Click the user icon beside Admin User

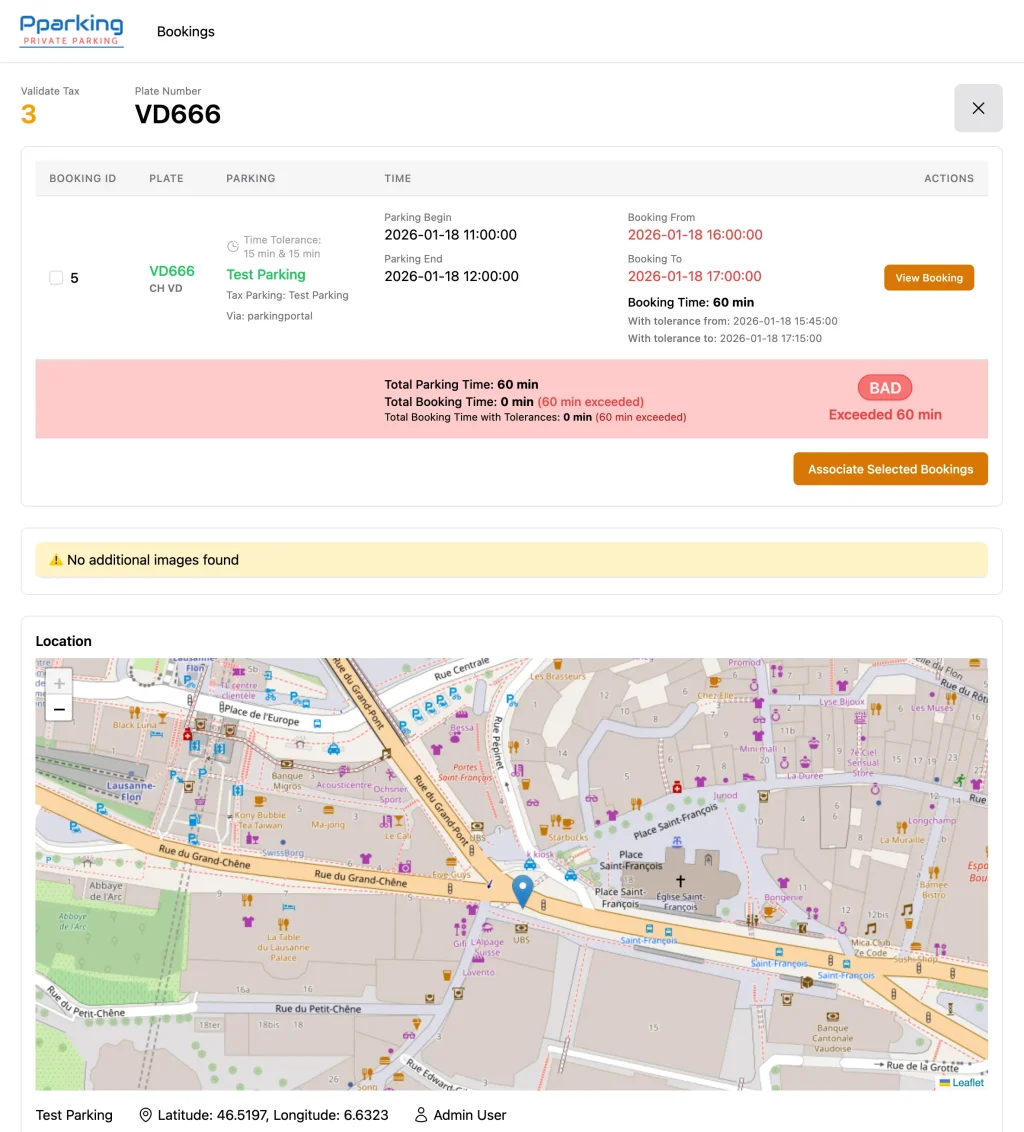(x=421, y=1115)
